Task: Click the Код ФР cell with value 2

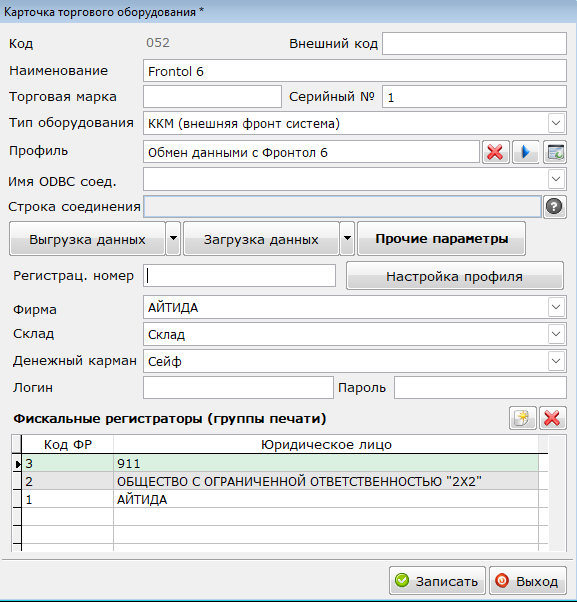Action: point(68,481)
